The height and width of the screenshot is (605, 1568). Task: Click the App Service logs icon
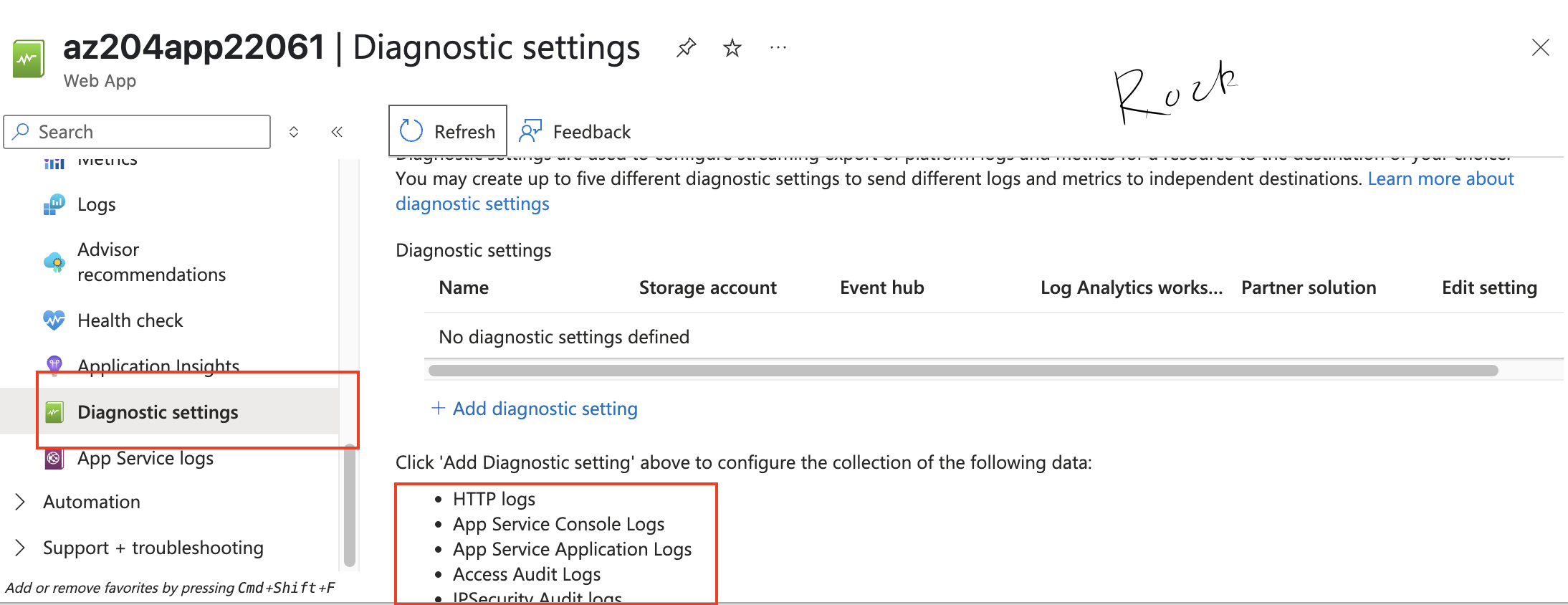click(x=54, y=458)
